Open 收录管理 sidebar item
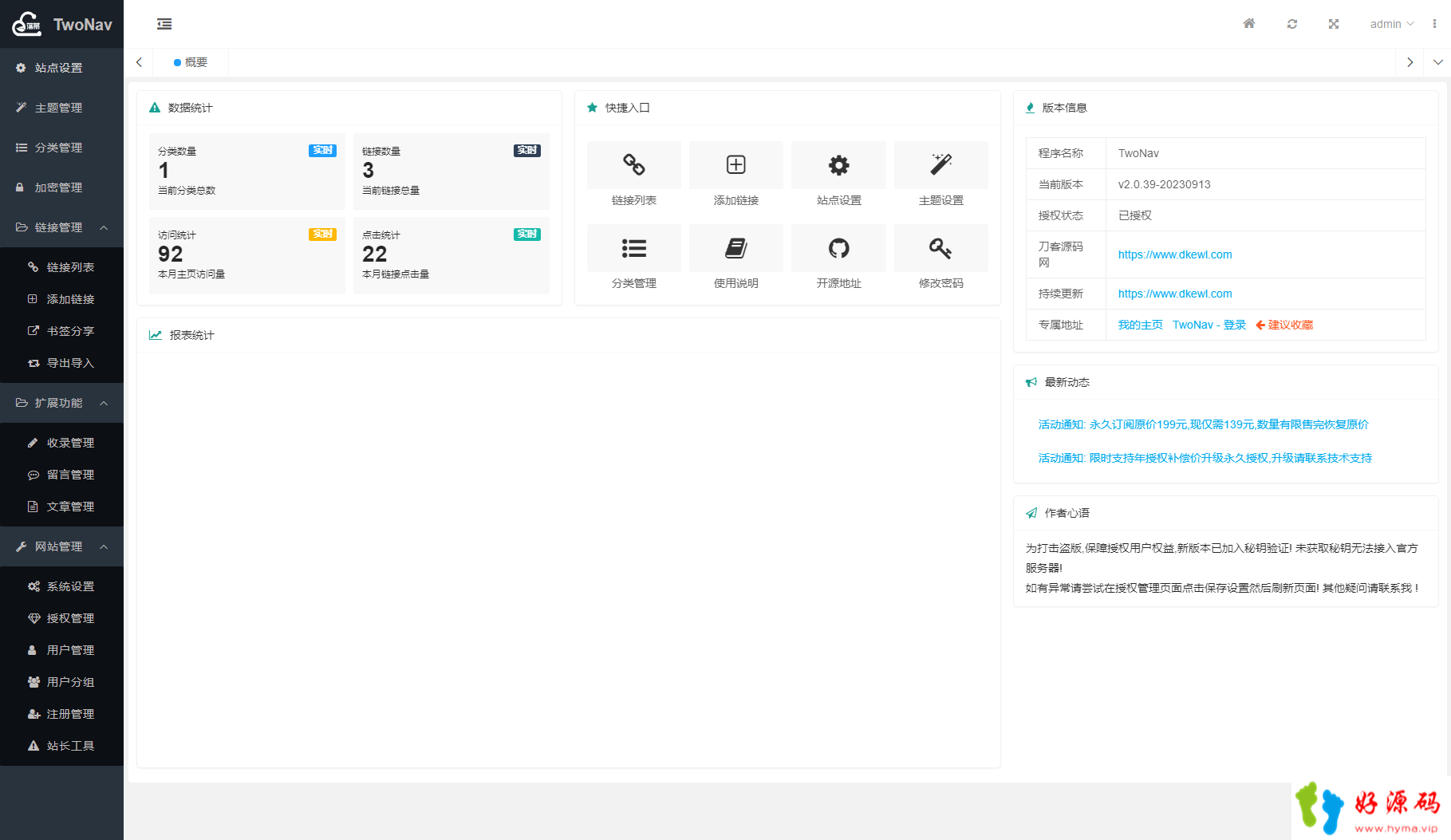 (x=61, y=443)
